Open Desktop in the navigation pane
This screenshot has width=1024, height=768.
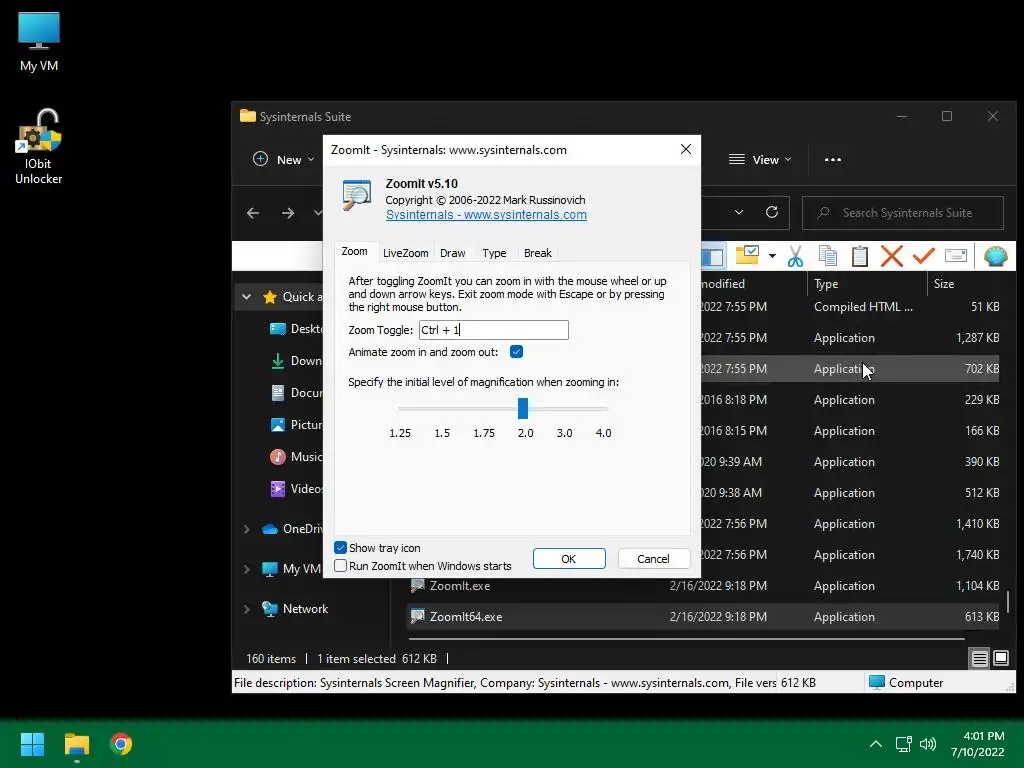296,328
